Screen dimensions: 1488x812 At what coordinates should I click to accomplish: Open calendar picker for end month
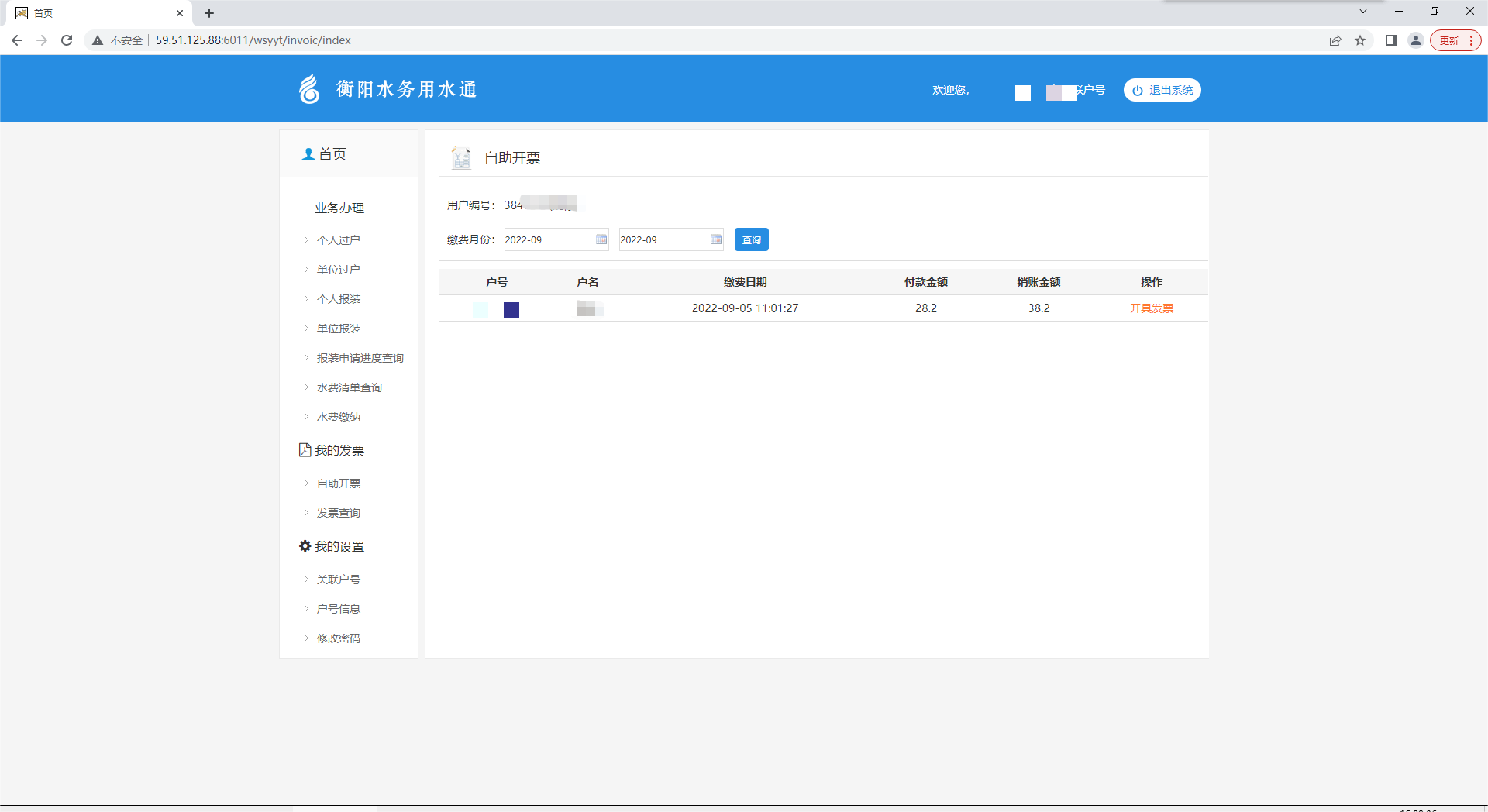(x=716, y=239)
